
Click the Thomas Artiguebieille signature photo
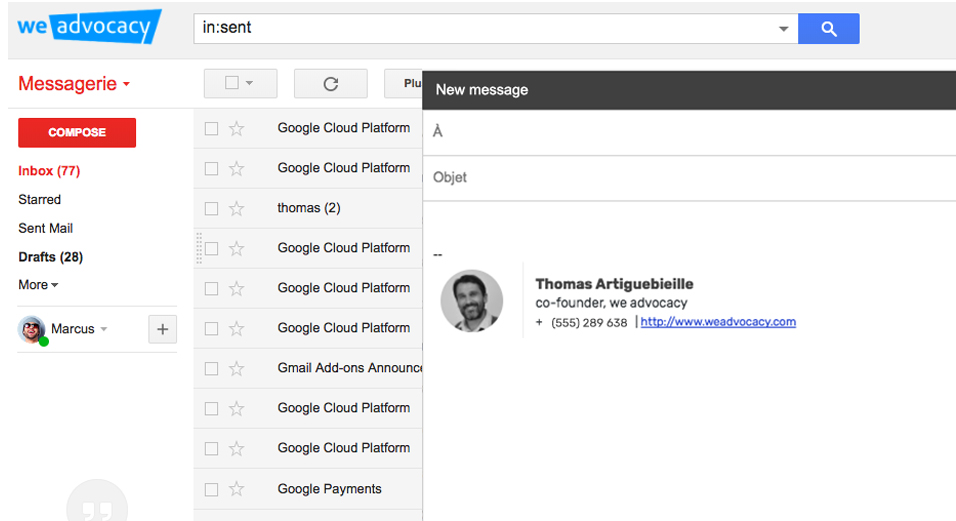tap(472, 301)
